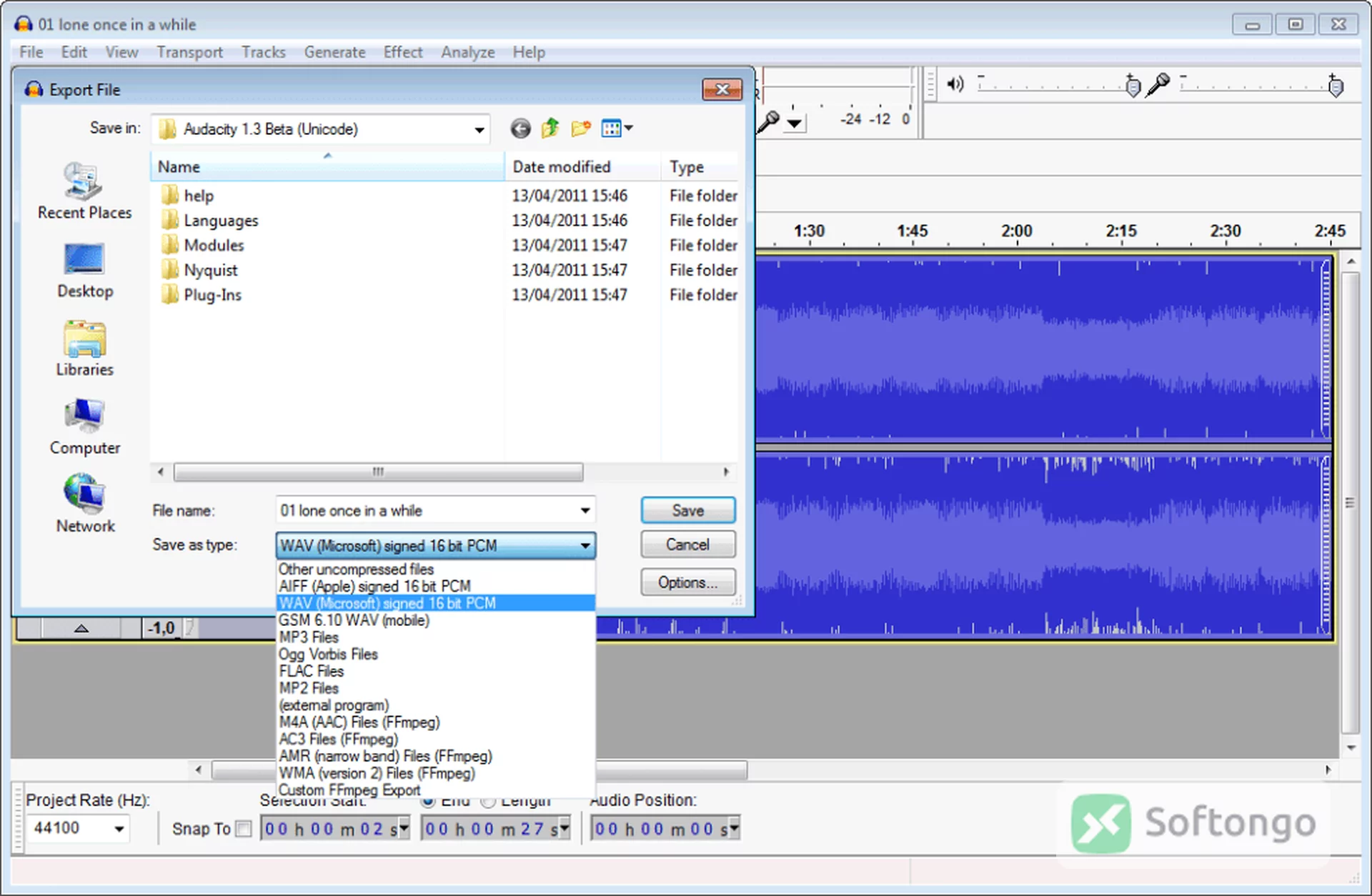Click the meter toolbar microphone icon
The image size is (1372, 896).
coord(769,121)
